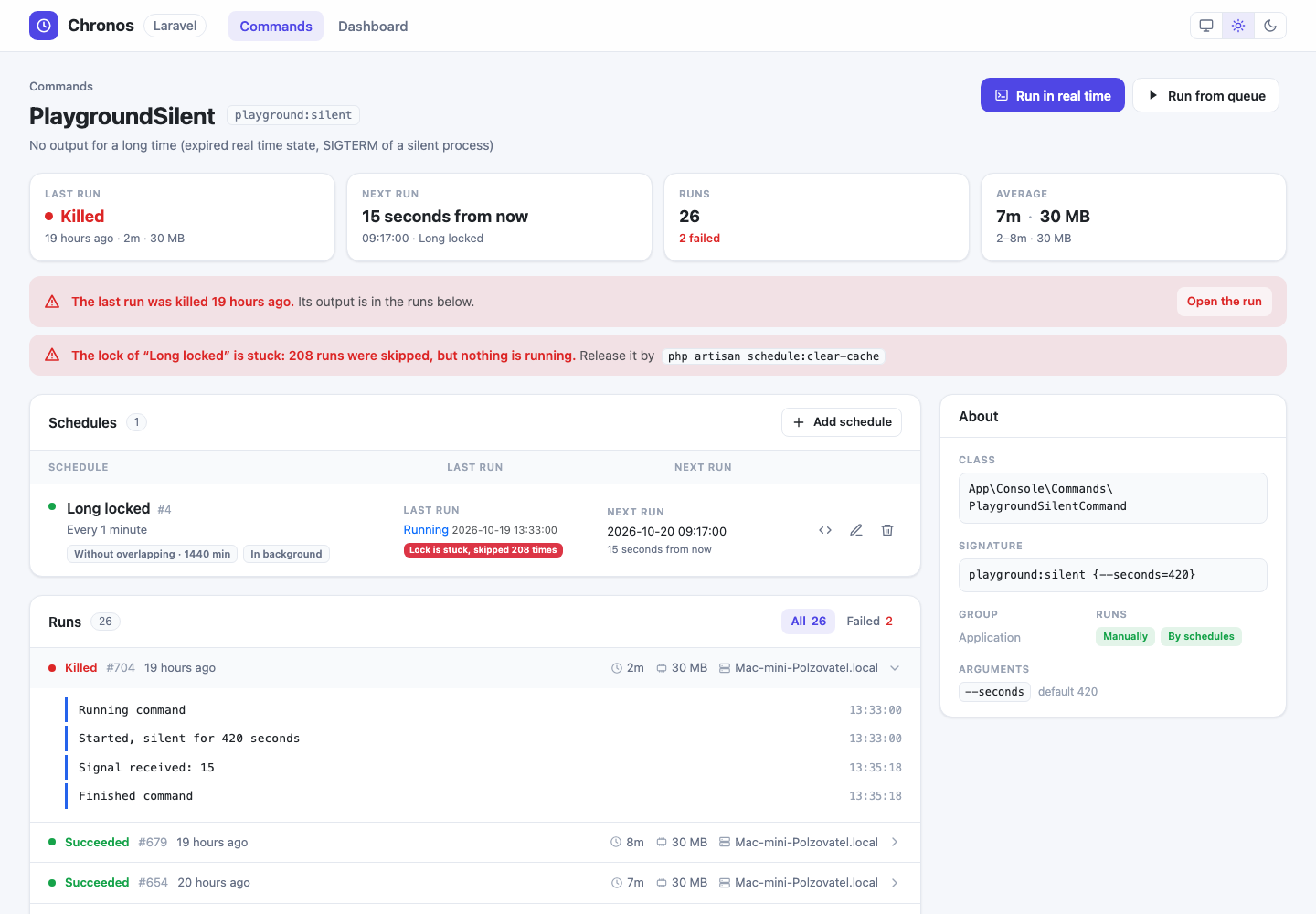Click the By schedules tag
The height and width of the screenshot is (914, 1316).
pyautogui.click(x=1201, y=637)
